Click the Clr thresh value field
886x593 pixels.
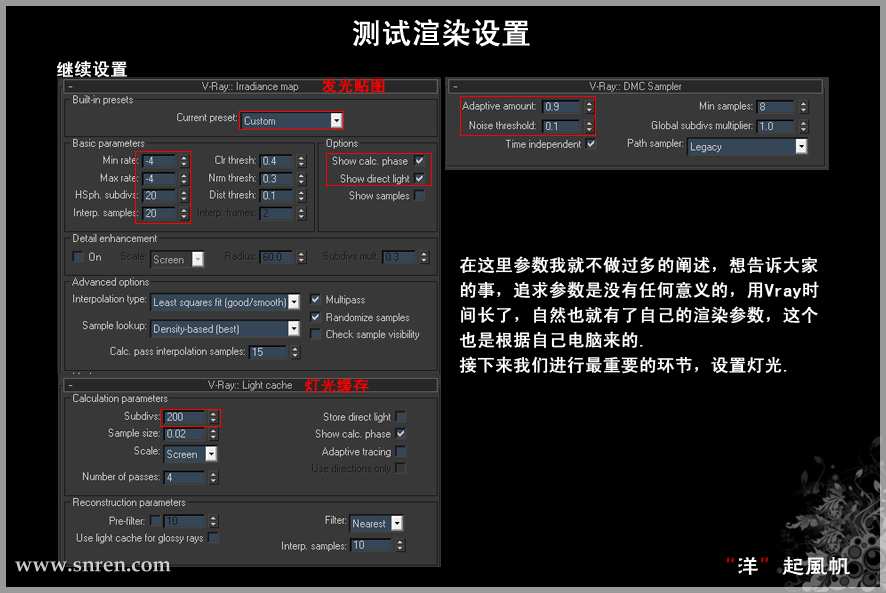click(277, 161)
